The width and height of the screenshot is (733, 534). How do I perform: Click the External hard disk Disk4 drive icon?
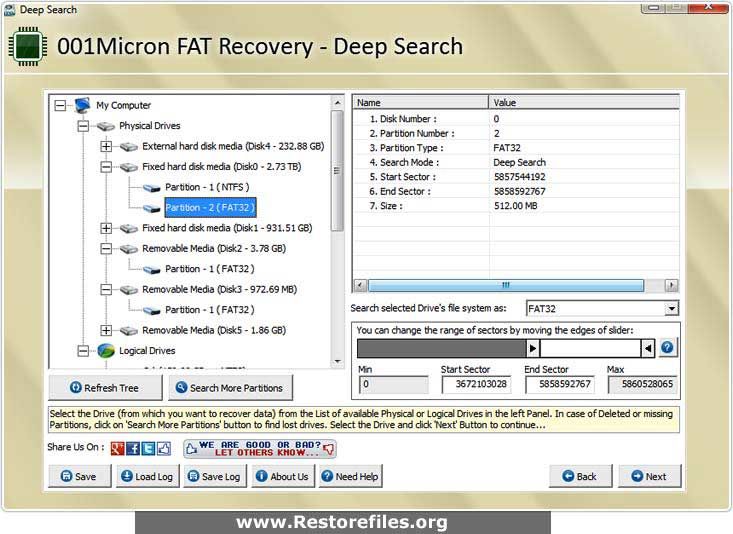[129, 147]
